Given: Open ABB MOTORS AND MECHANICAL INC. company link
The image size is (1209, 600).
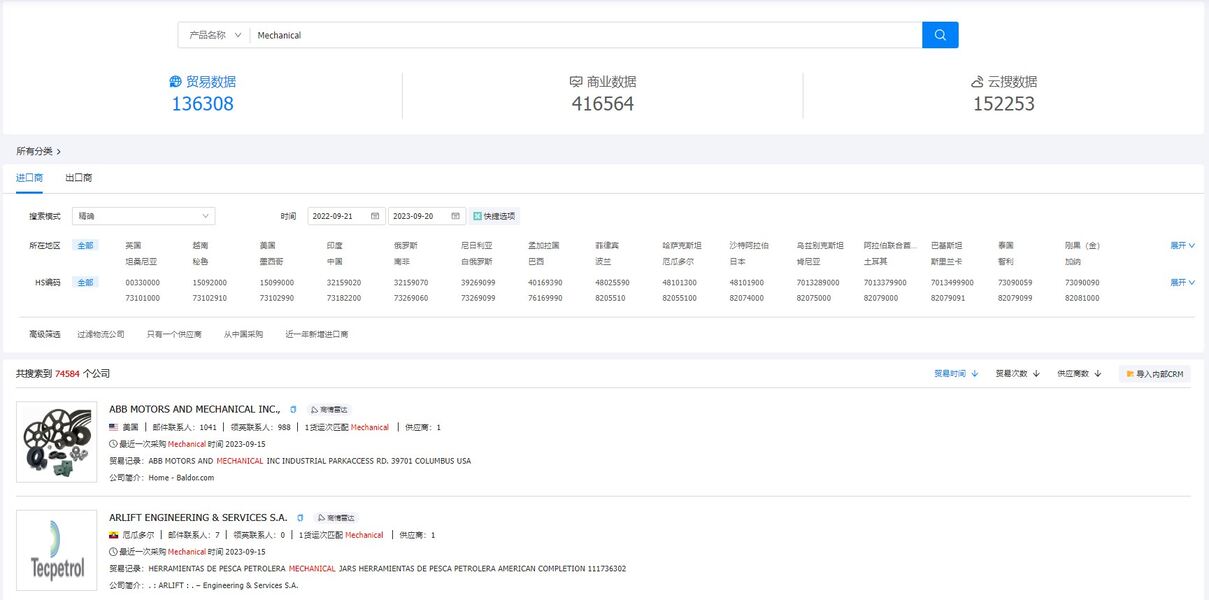Looking at the screenshot, I should [x=195, y=409].
